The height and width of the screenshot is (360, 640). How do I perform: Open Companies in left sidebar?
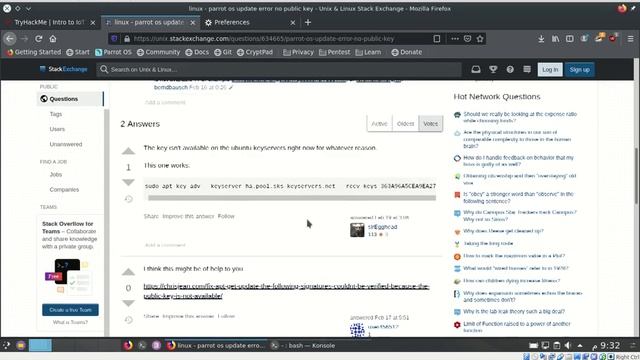[x=64, y=189]
